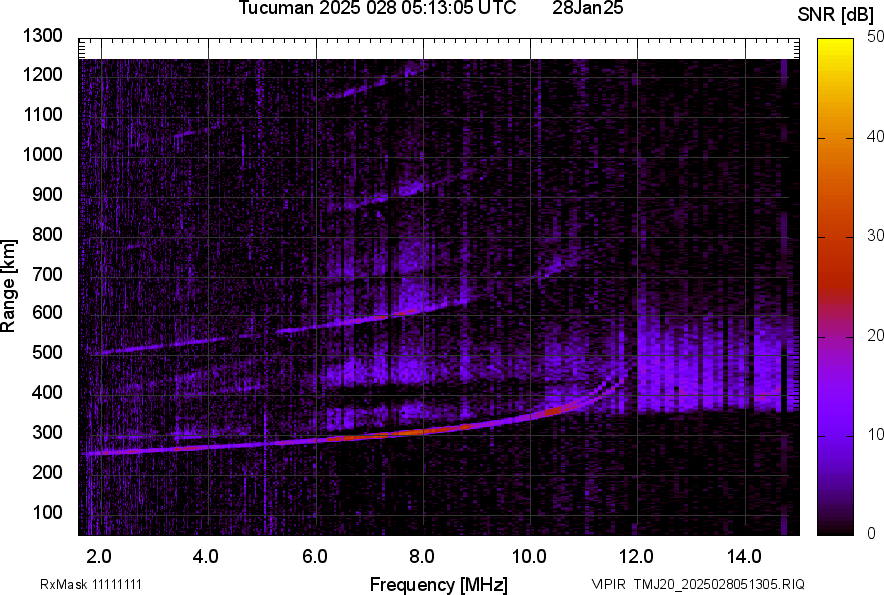This screenshot has width=884, height=595.
Task: Click the 50 tick label on colorbar
Action: (876, 37)
